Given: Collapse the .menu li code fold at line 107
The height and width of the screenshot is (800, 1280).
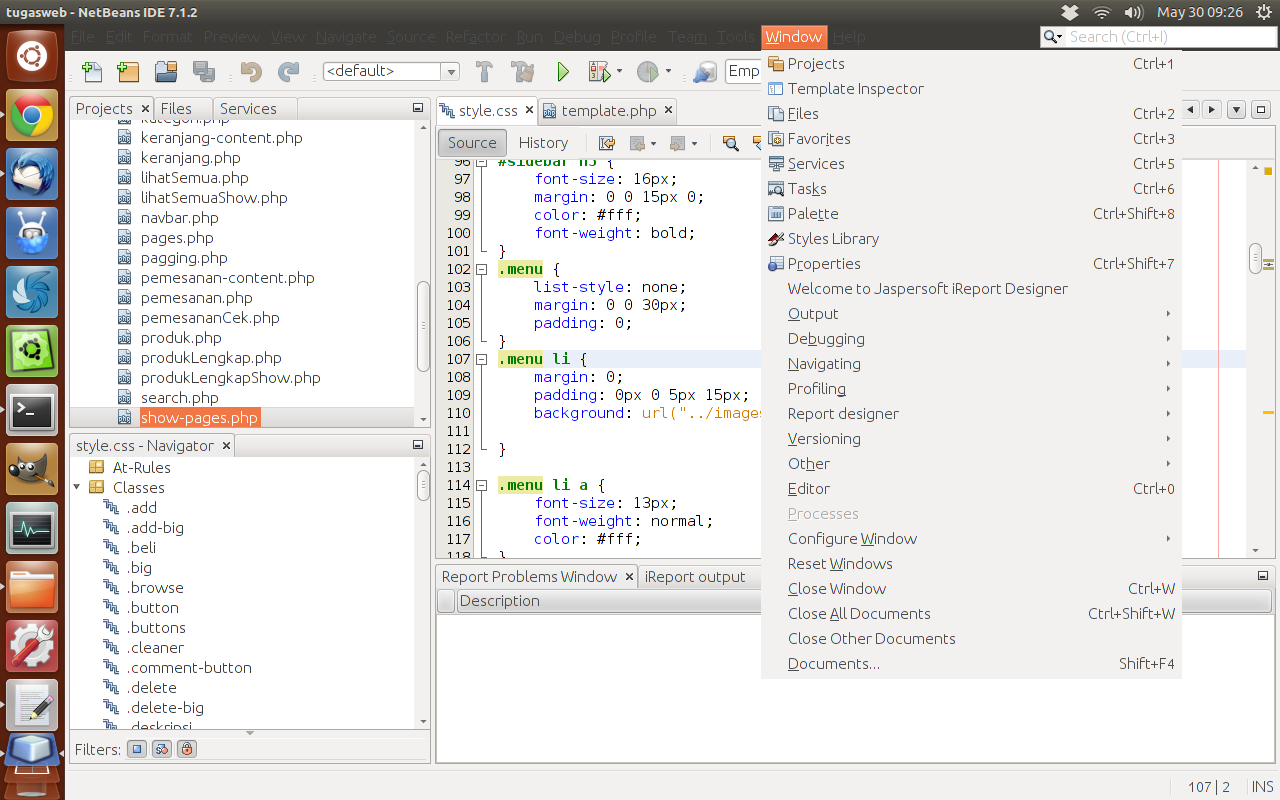Looking at the screenshot, I should (481, 359).
